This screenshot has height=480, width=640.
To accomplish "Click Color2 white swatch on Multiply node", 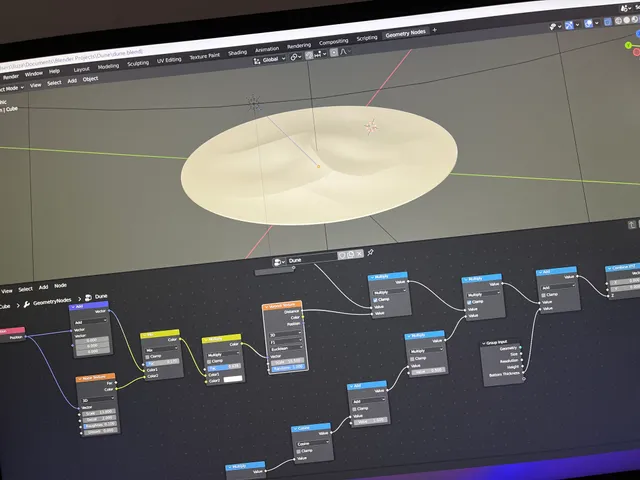I will point(233,379).
